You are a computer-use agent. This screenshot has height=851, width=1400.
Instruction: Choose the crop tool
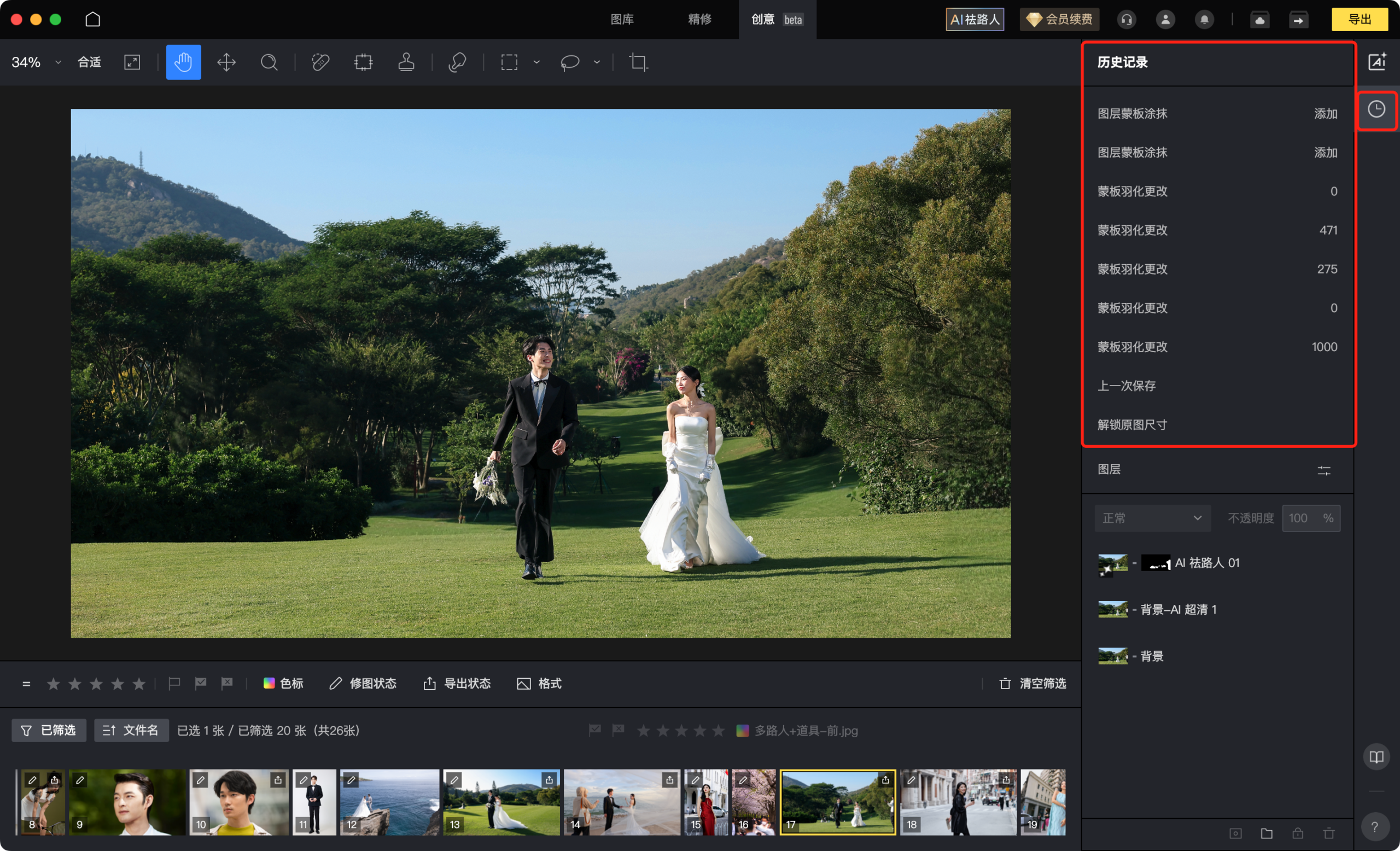coord(638,62)
